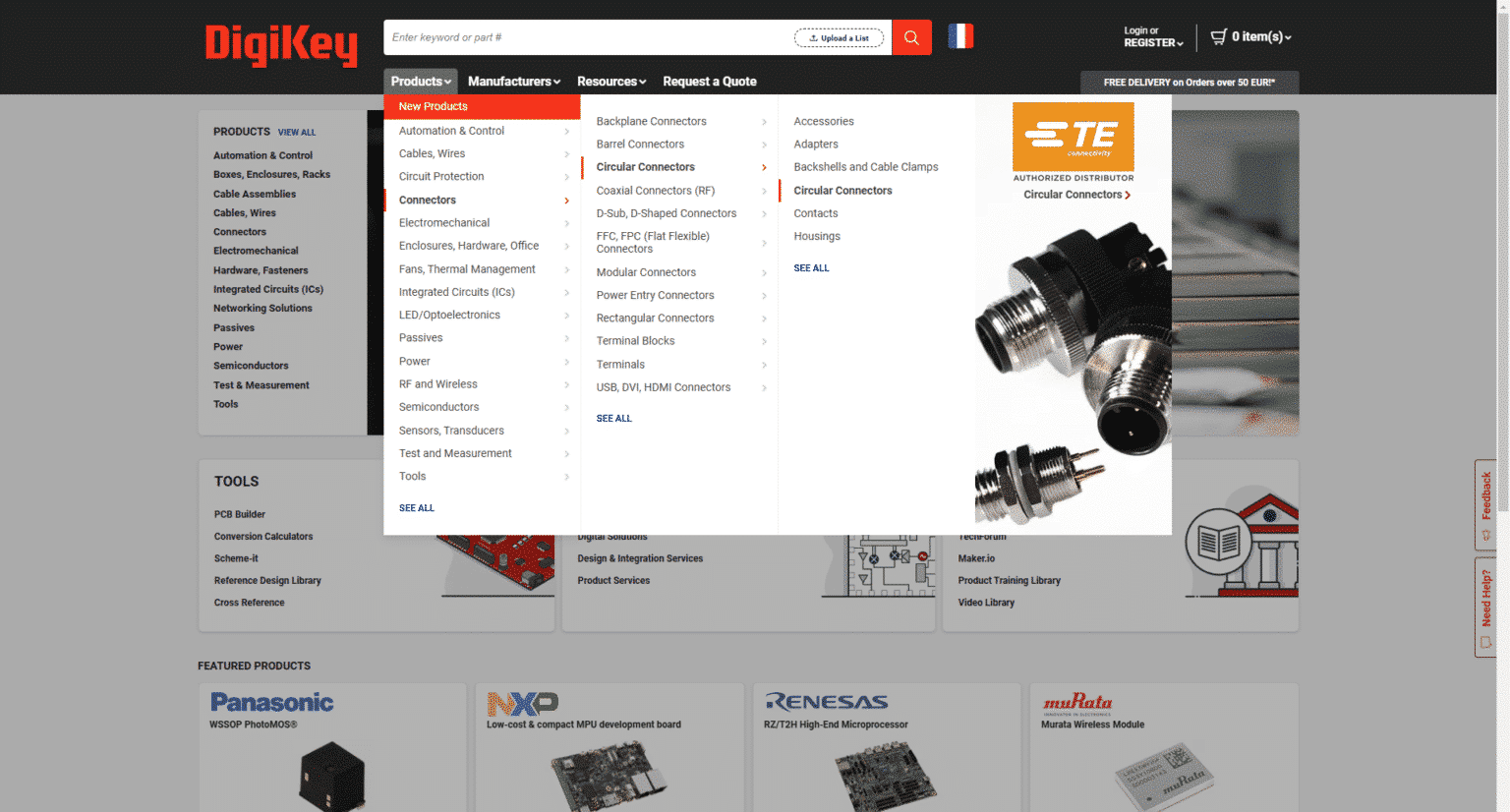
Task: Open the Login or Register dropdown
Action: [1152, 37]
